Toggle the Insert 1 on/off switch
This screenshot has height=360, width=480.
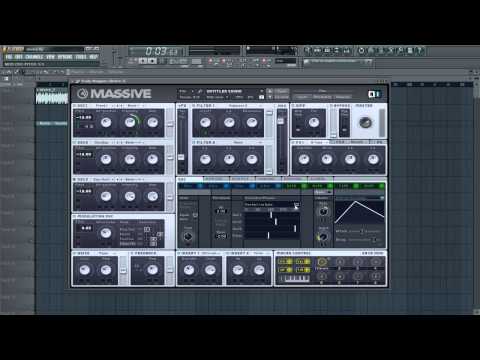click(179, 253)
